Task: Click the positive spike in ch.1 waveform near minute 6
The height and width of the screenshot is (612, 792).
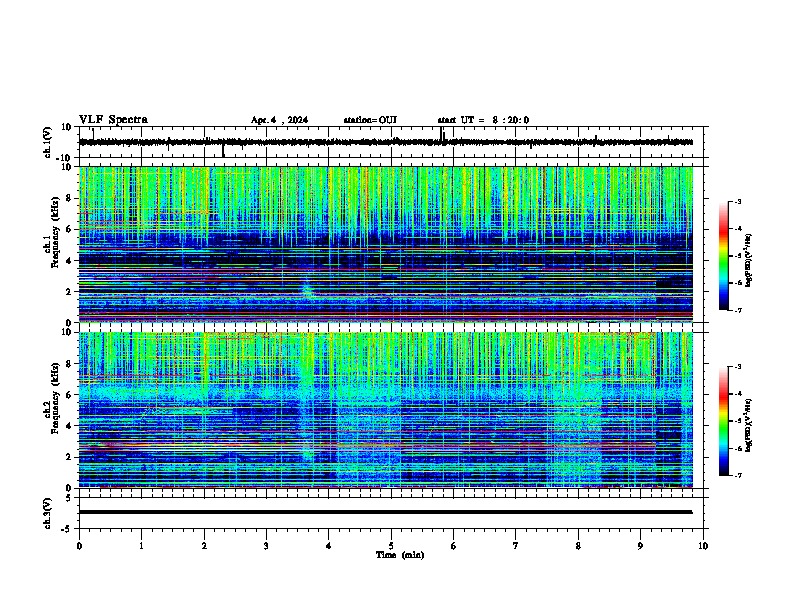Action: [441, 134]
